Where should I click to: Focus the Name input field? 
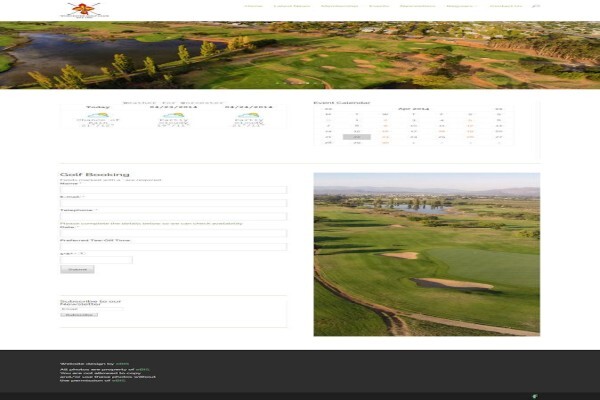pyautogui.click(x=173, y=190)
